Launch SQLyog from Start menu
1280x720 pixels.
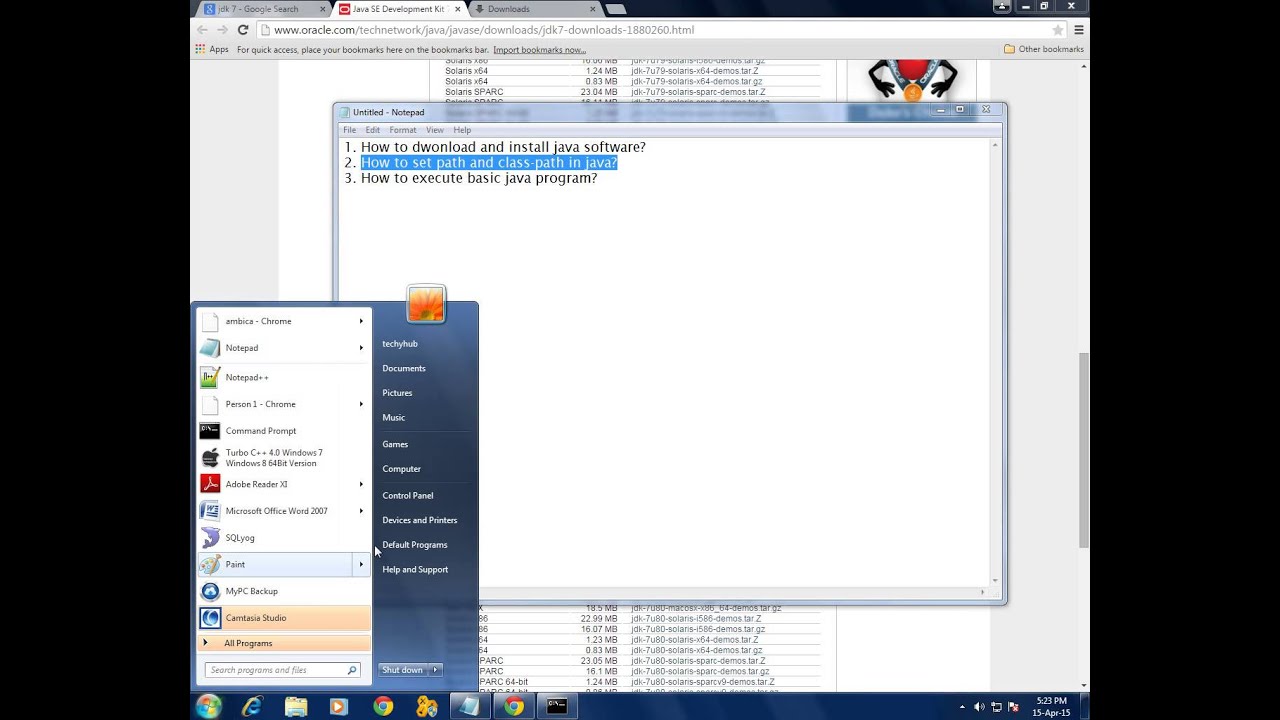click(x=285, y=538)
